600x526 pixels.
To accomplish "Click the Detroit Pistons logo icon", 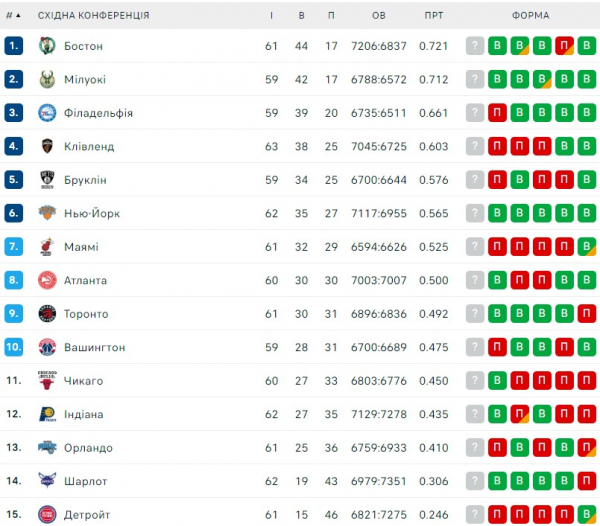I will (45, 515).
